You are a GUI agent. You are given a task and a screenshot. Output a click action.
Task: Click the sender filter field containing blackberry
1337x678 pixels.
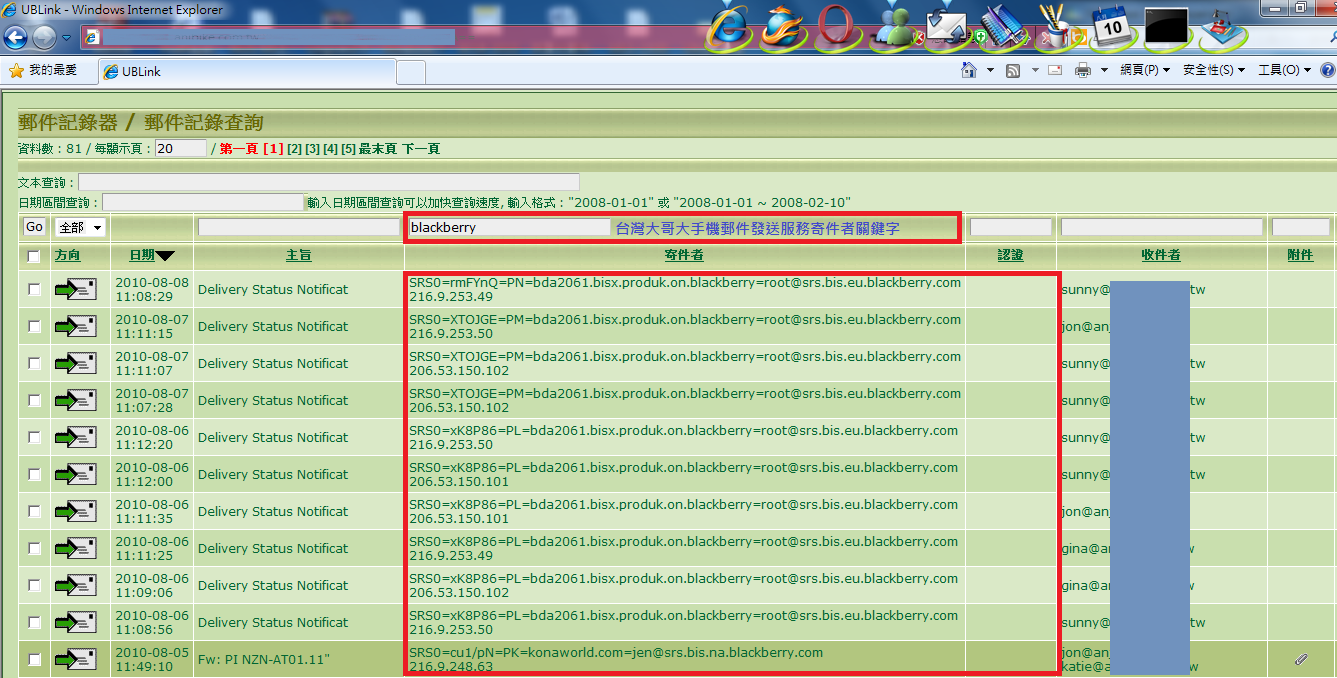(x=510, y=227)
